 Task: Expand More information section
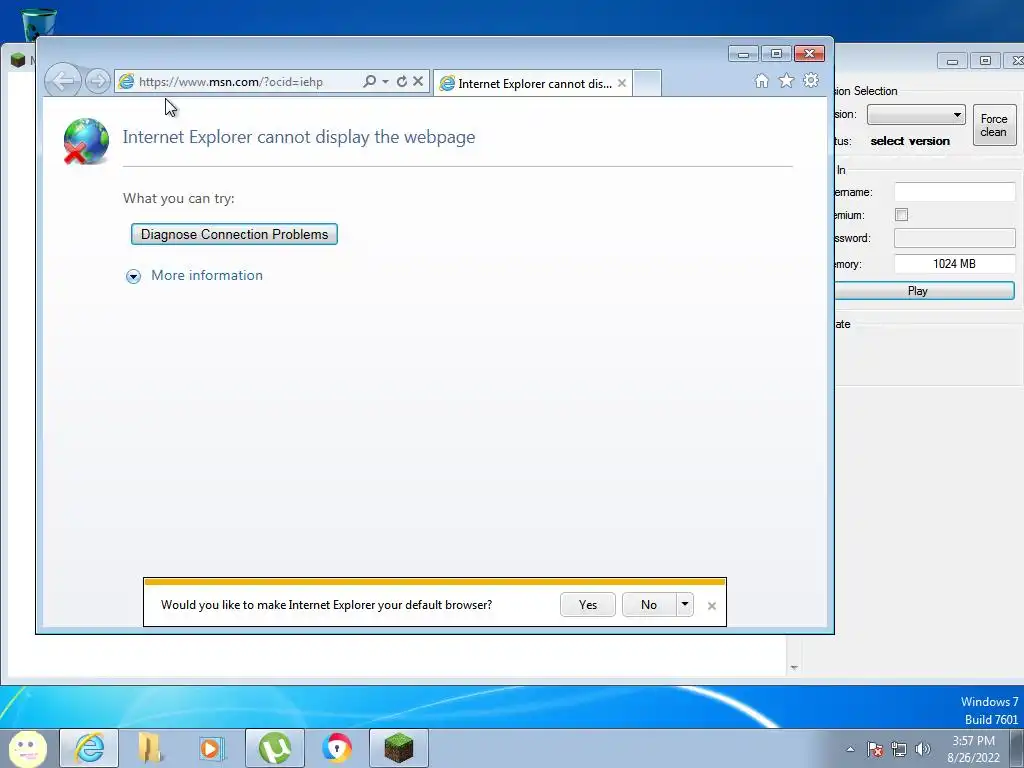[x=133, y=277]
